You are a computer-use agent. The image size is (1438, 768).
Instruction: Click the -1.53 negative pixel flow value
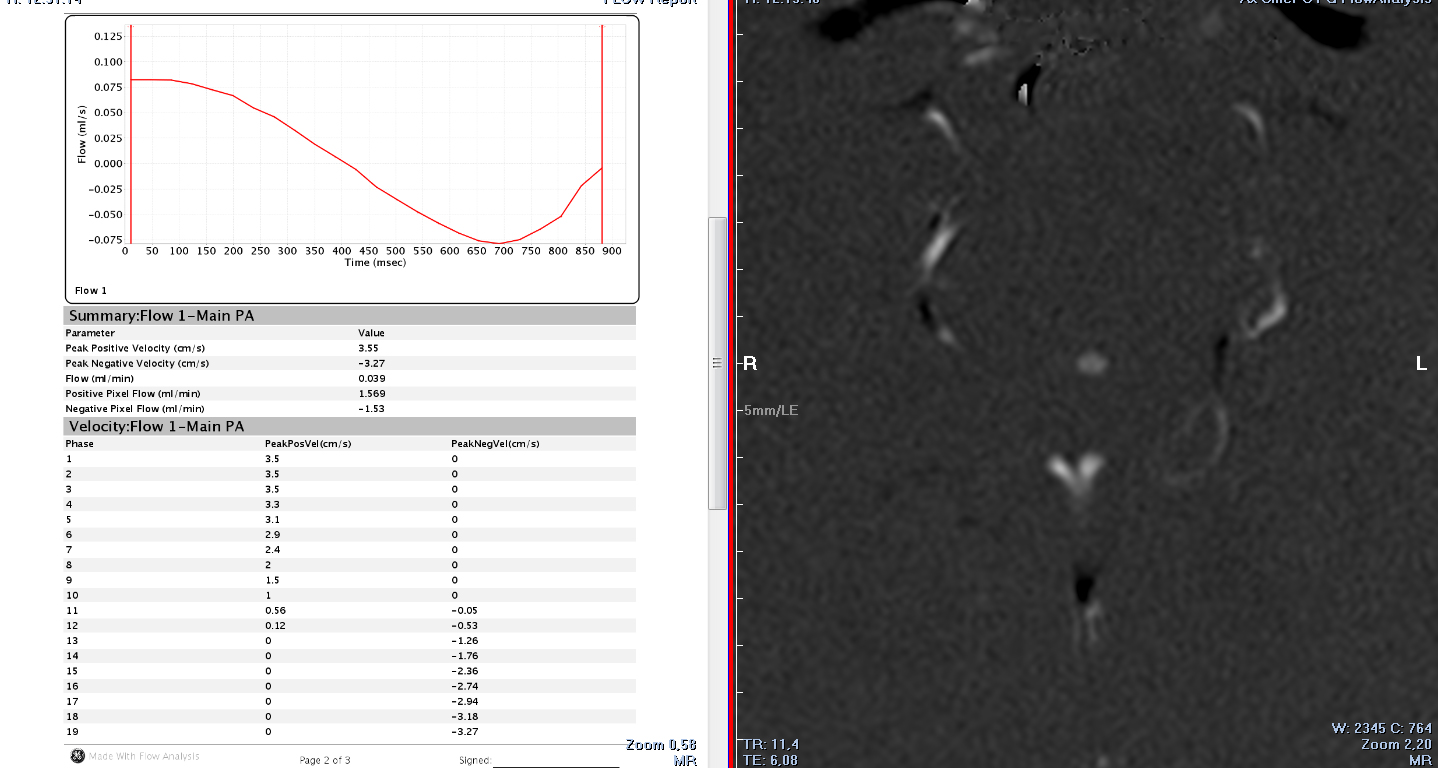[371, 409]
